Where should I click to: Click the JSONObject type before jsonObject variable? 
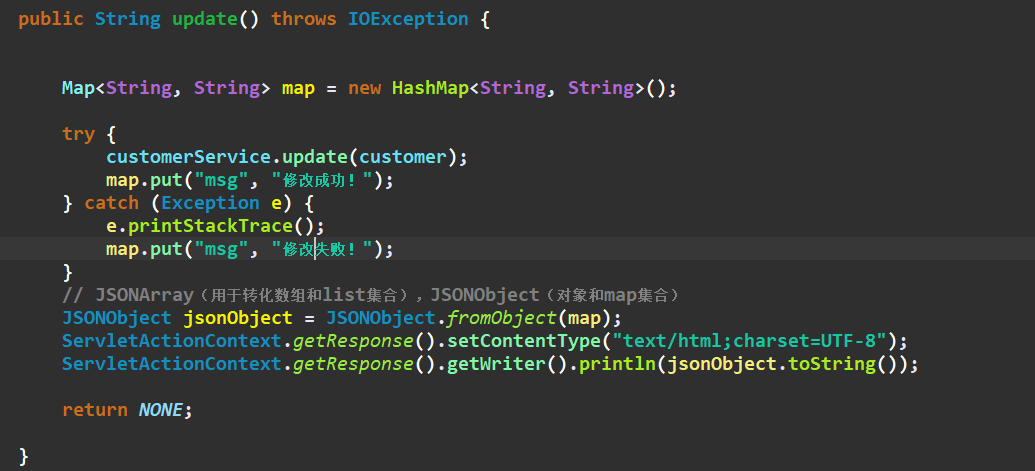point(117,318)
